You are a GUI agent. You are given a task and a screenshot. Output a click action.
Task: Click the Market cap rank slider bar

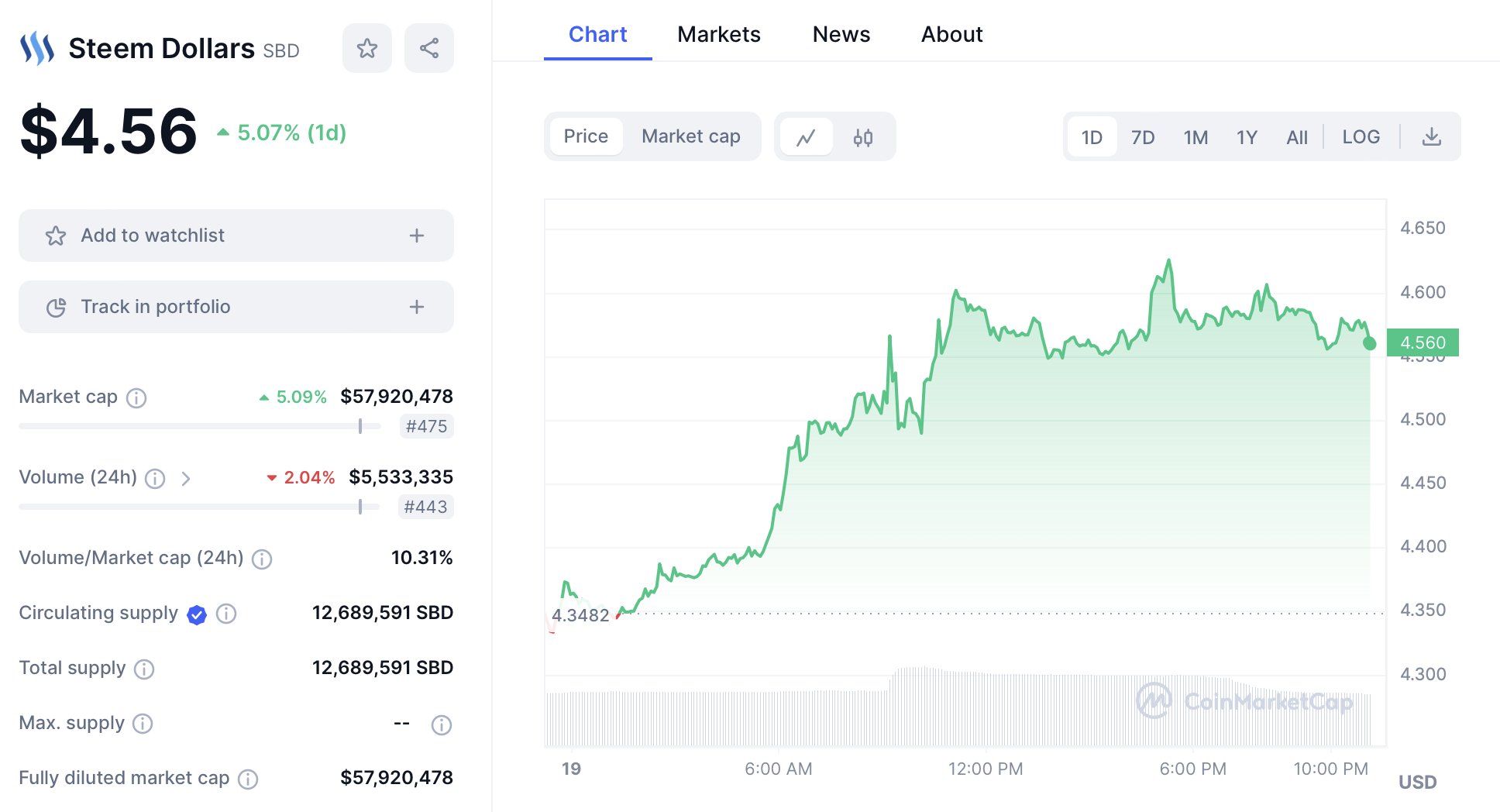[200, 426]
